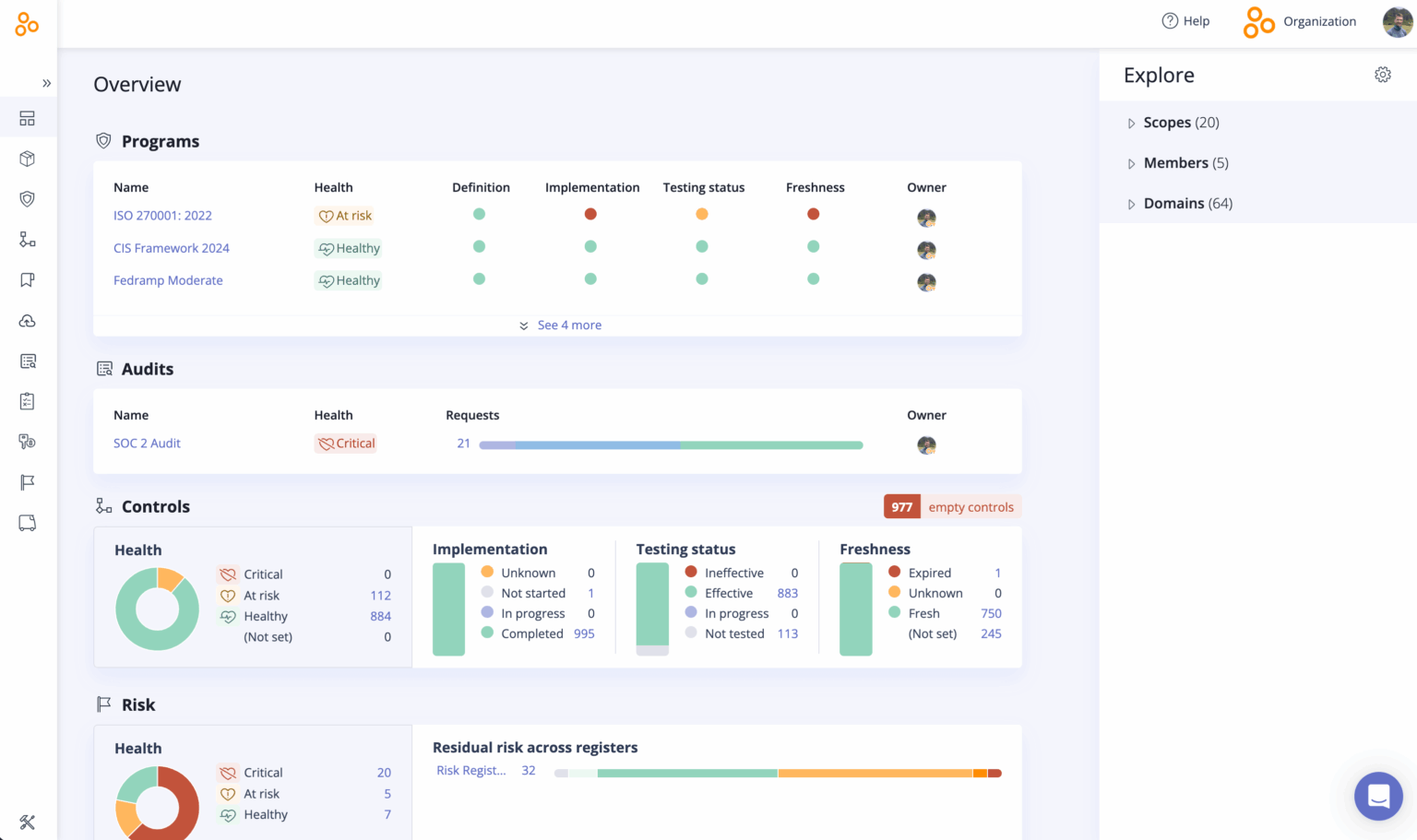Screen dimensions: 1417x840
Task: Open the SOC 2 Audit link
Action: point(147,443)
